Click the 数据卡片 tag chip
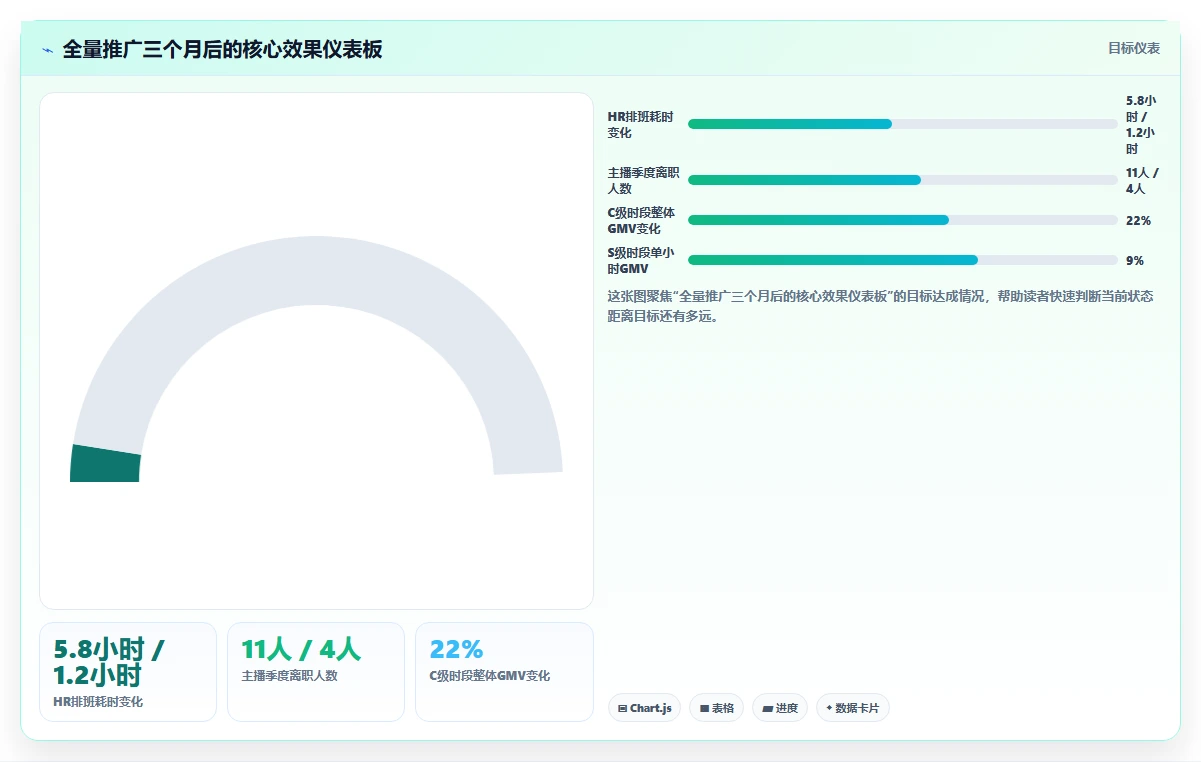1201x762 pixels. click(853, 708)
